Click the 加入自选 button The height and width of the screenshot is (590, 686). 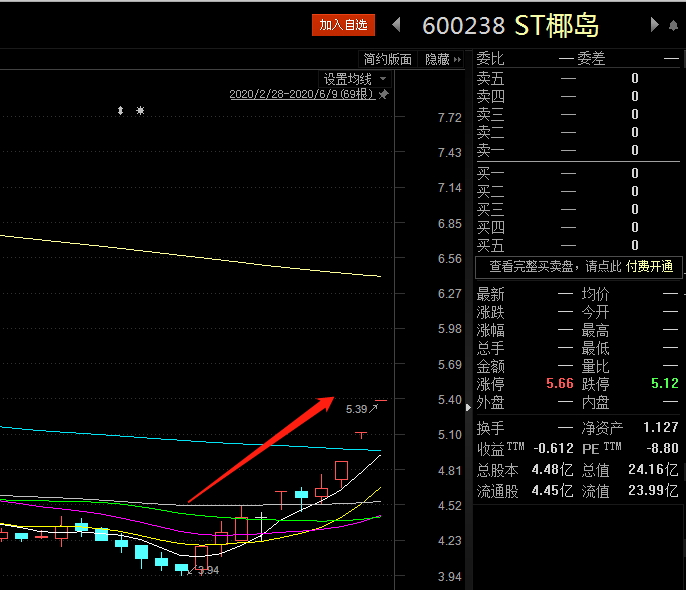coord(343,25)
